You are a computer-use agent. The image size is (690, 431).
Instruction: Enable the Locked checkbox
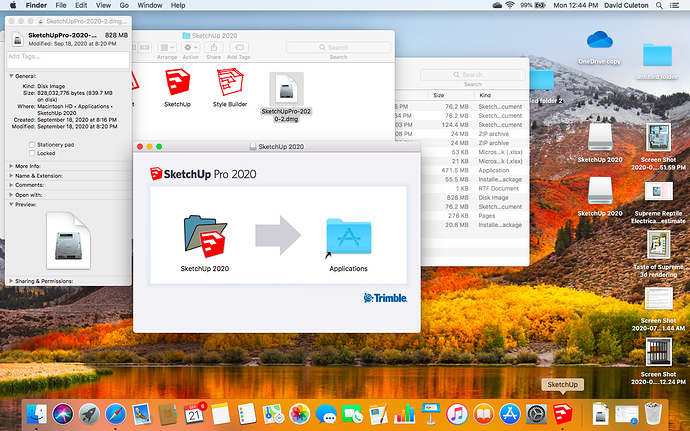click(32, 153)
